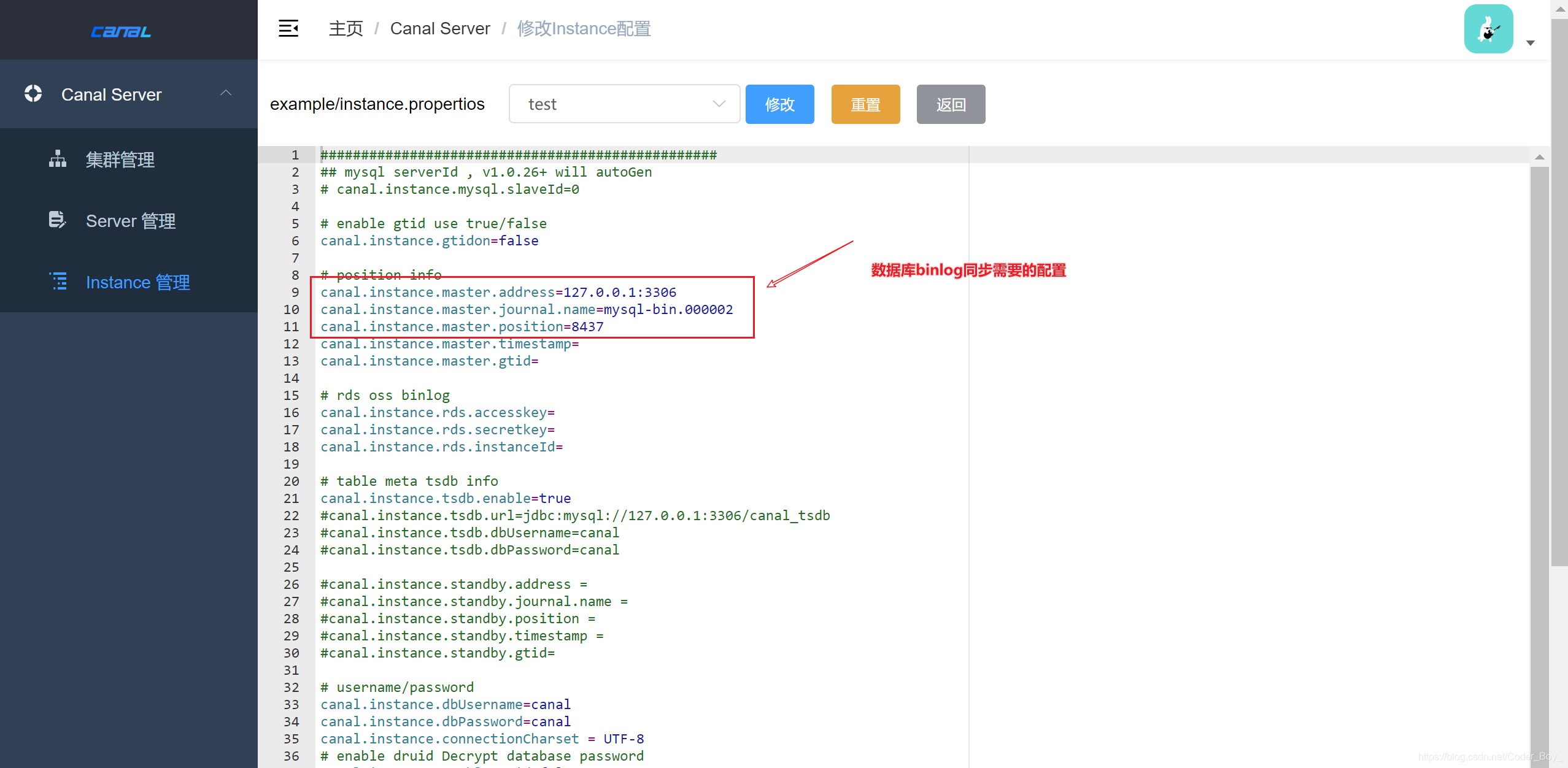Click canal.instance.master.timestamp= line
Viewport: 1568px width, 768px height.
(x=450, y=344)
